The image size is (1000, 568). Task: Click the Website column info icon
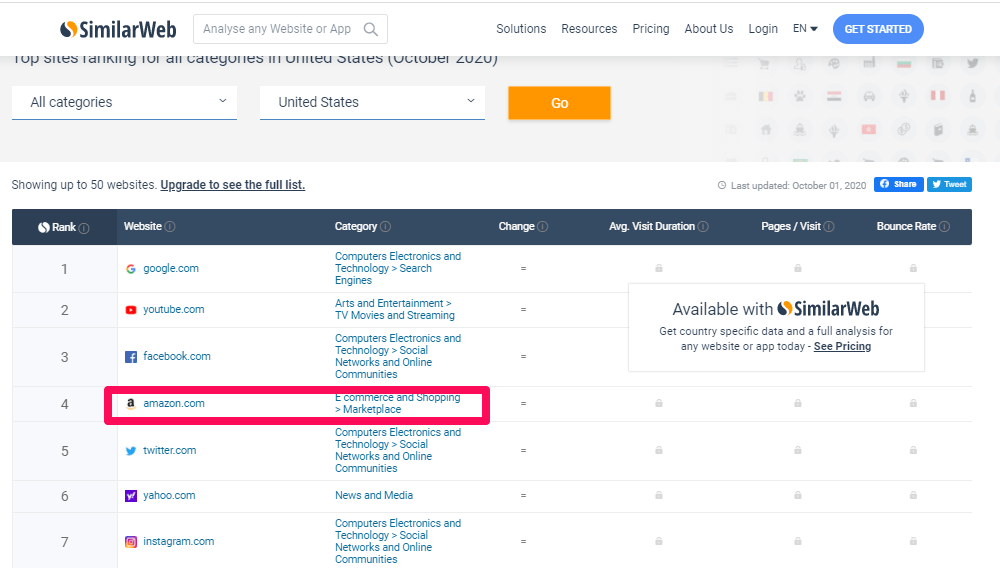click(170, 227)
